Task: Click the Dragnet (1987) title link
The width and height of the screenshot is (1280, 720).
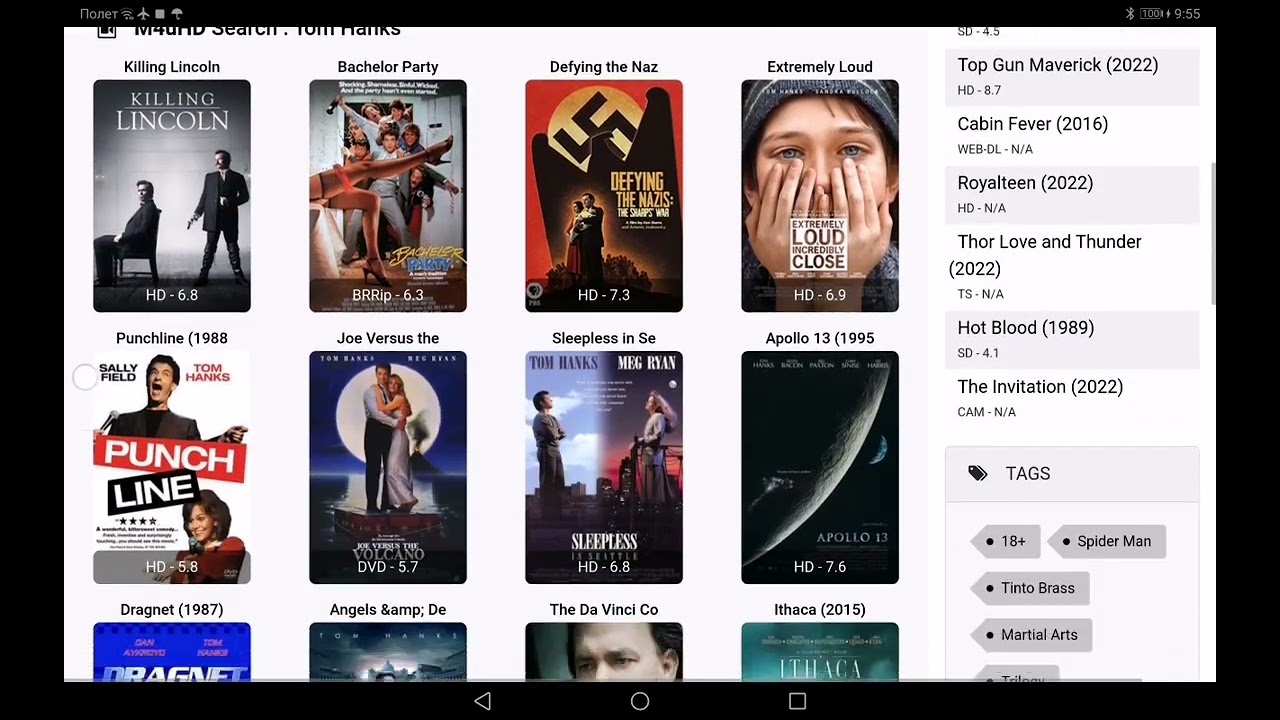Action: click(172, 609)
